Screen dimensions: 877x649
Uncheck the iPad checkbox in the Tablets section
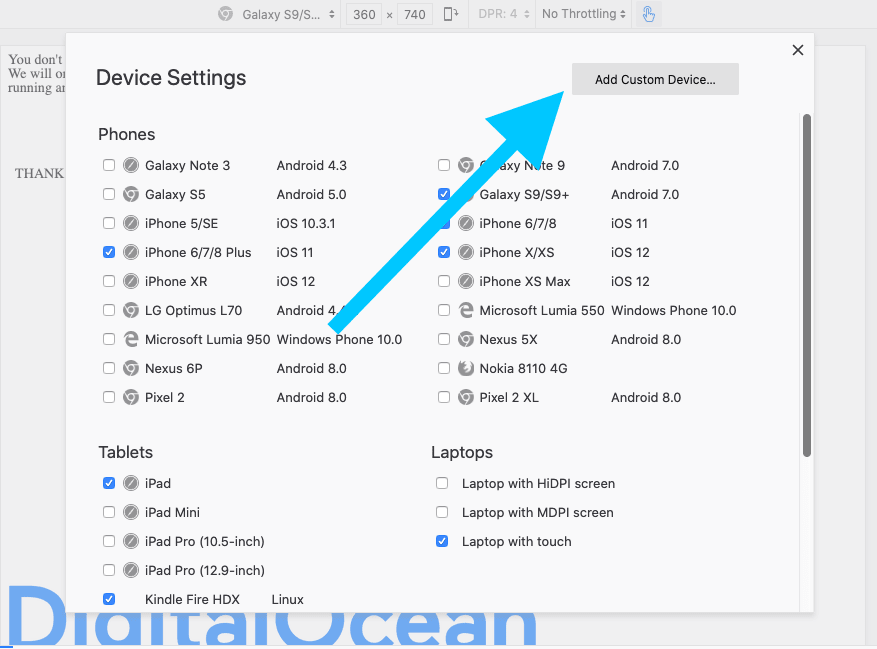tap(109, 483)
